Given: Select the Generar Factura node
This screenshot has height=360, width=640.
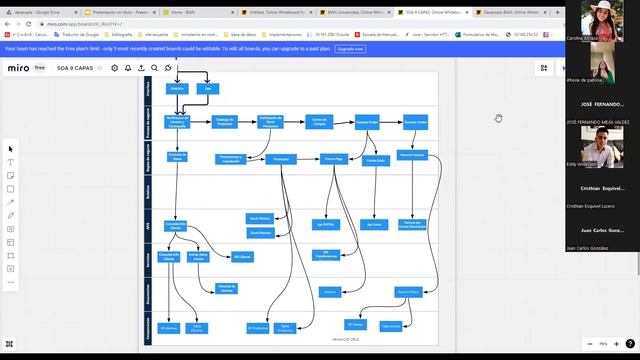Looking at the screenshot, I should (412, 155).
